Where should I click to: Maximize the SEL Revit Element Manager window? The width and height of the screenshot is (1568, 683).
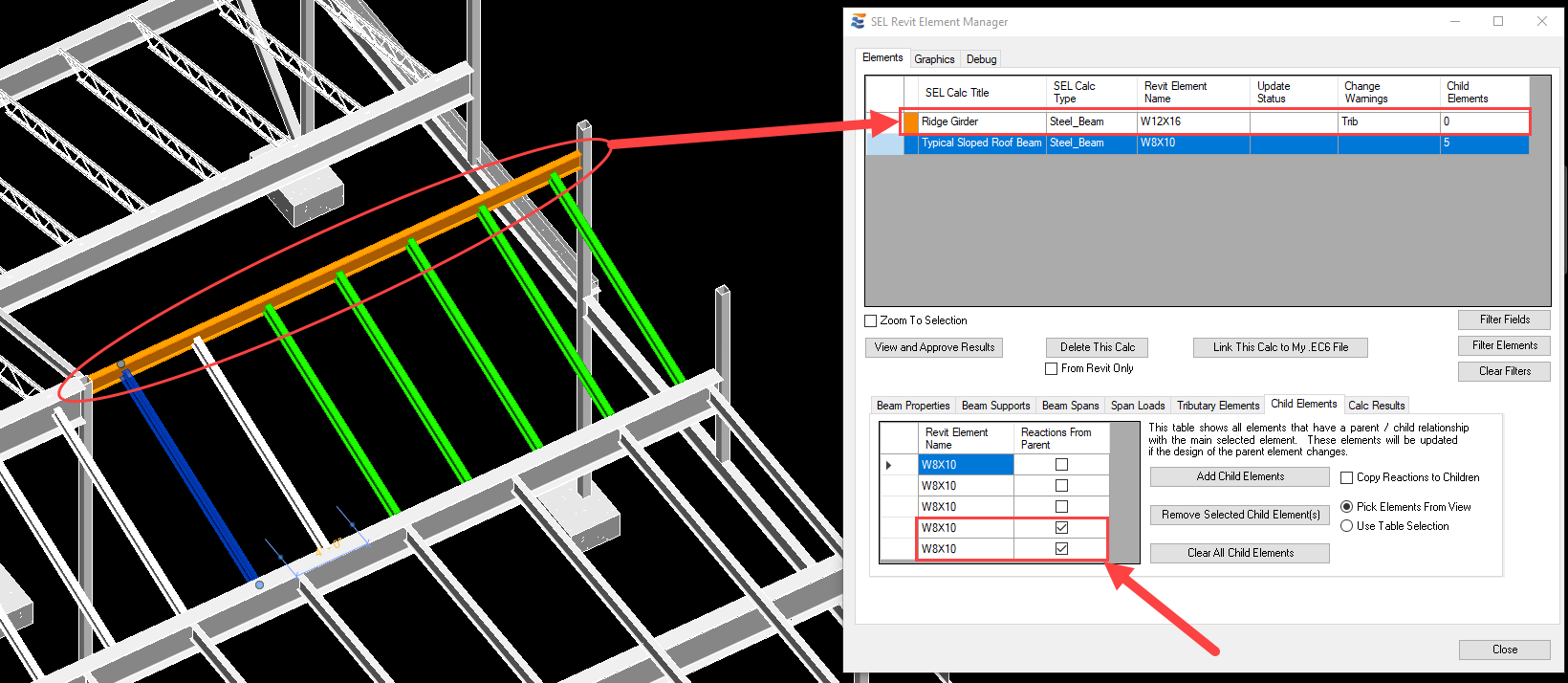(1498, 21)
